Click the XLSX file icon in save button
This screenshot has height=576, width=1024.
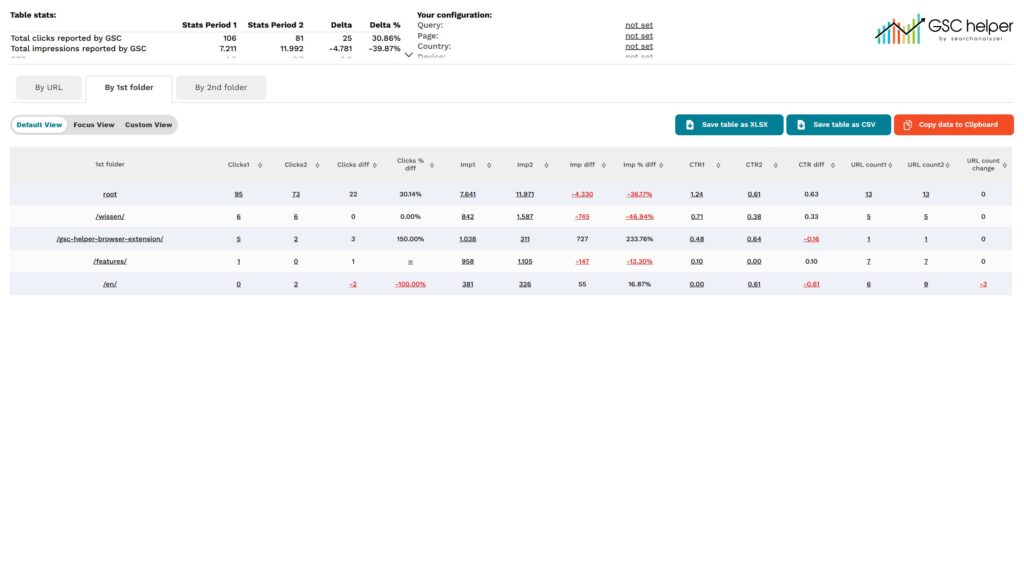coord(690,125)
